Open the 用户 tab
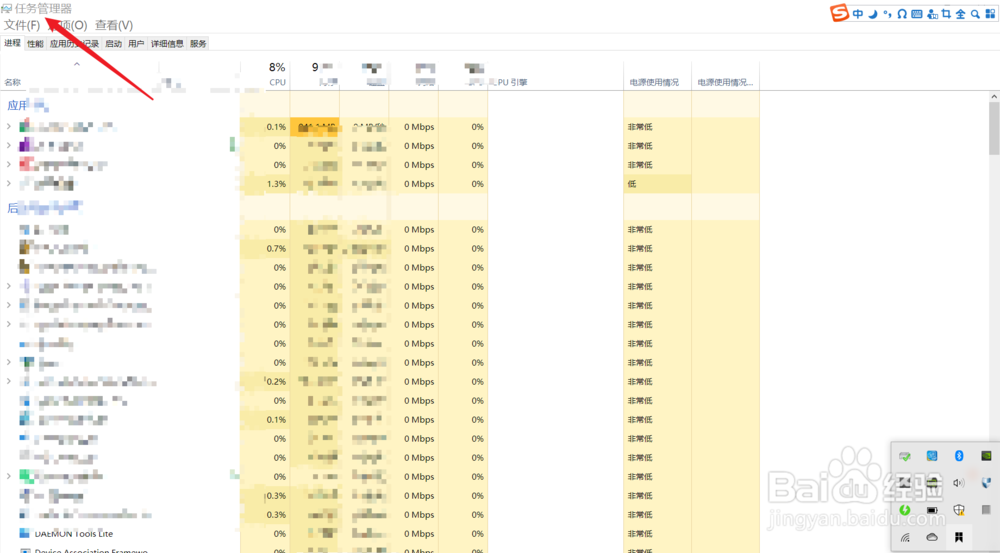Viewport: 1000px width, 553px height. pyautogui.click(x=136, y=43)
